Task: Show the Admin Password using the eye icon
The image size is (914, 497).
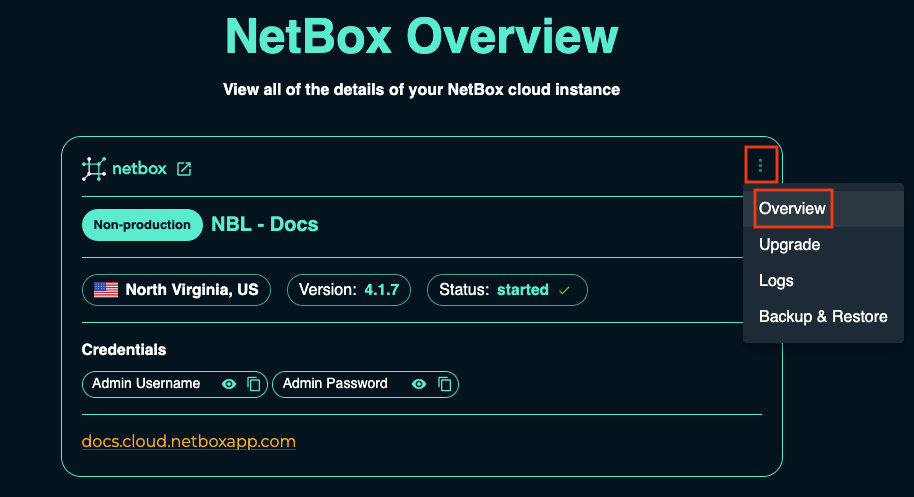Action: click(x=419, y=384)
